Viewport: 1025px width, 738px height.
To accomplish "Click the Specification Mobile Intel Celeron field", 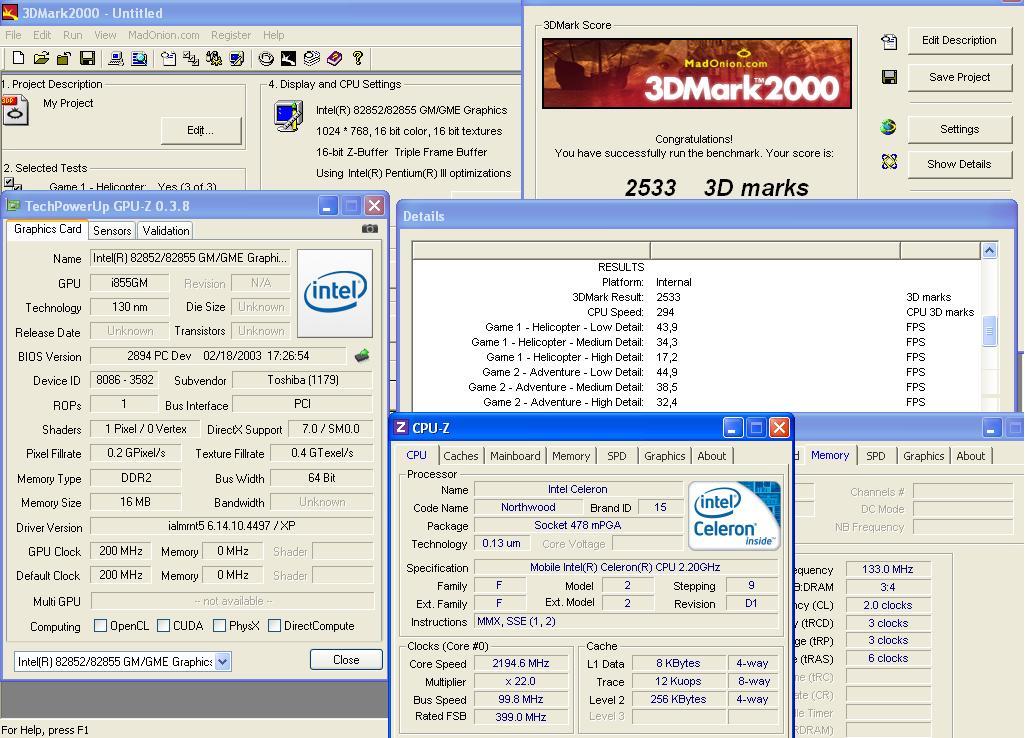I will tap(626, 567).
